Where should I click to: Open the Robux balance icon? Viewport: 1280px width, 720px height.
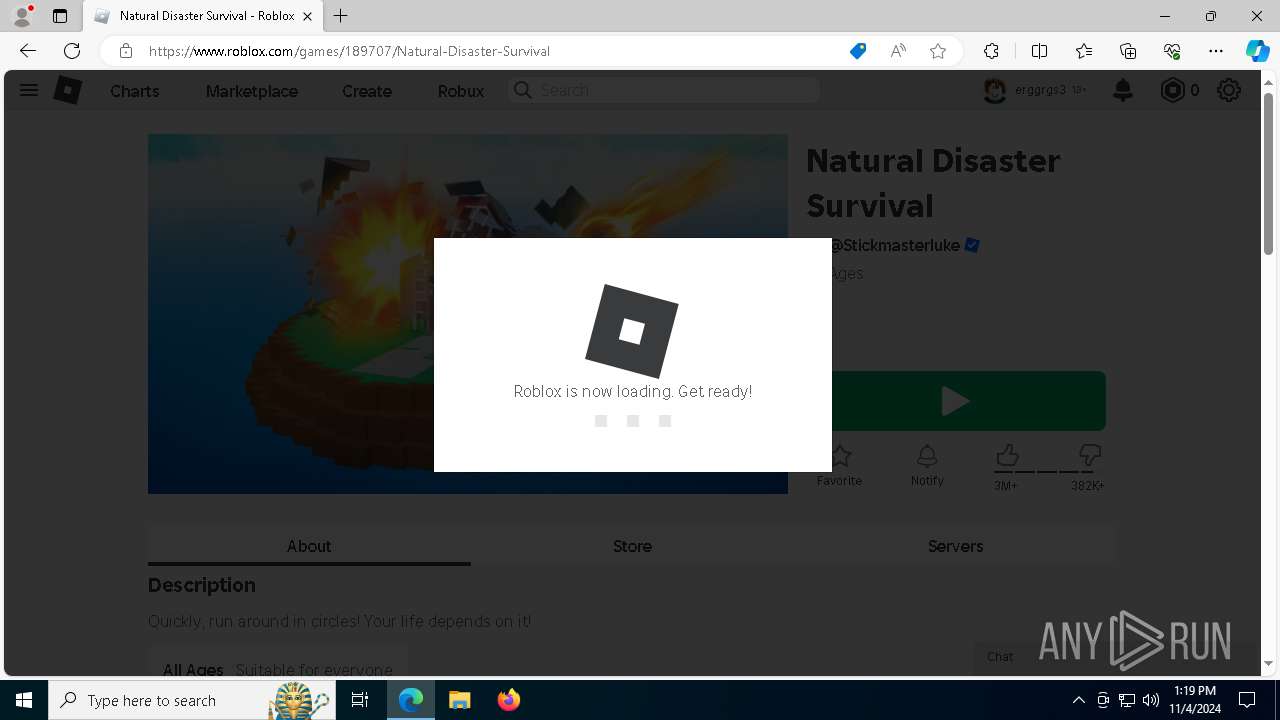[x=1172, y=90]
